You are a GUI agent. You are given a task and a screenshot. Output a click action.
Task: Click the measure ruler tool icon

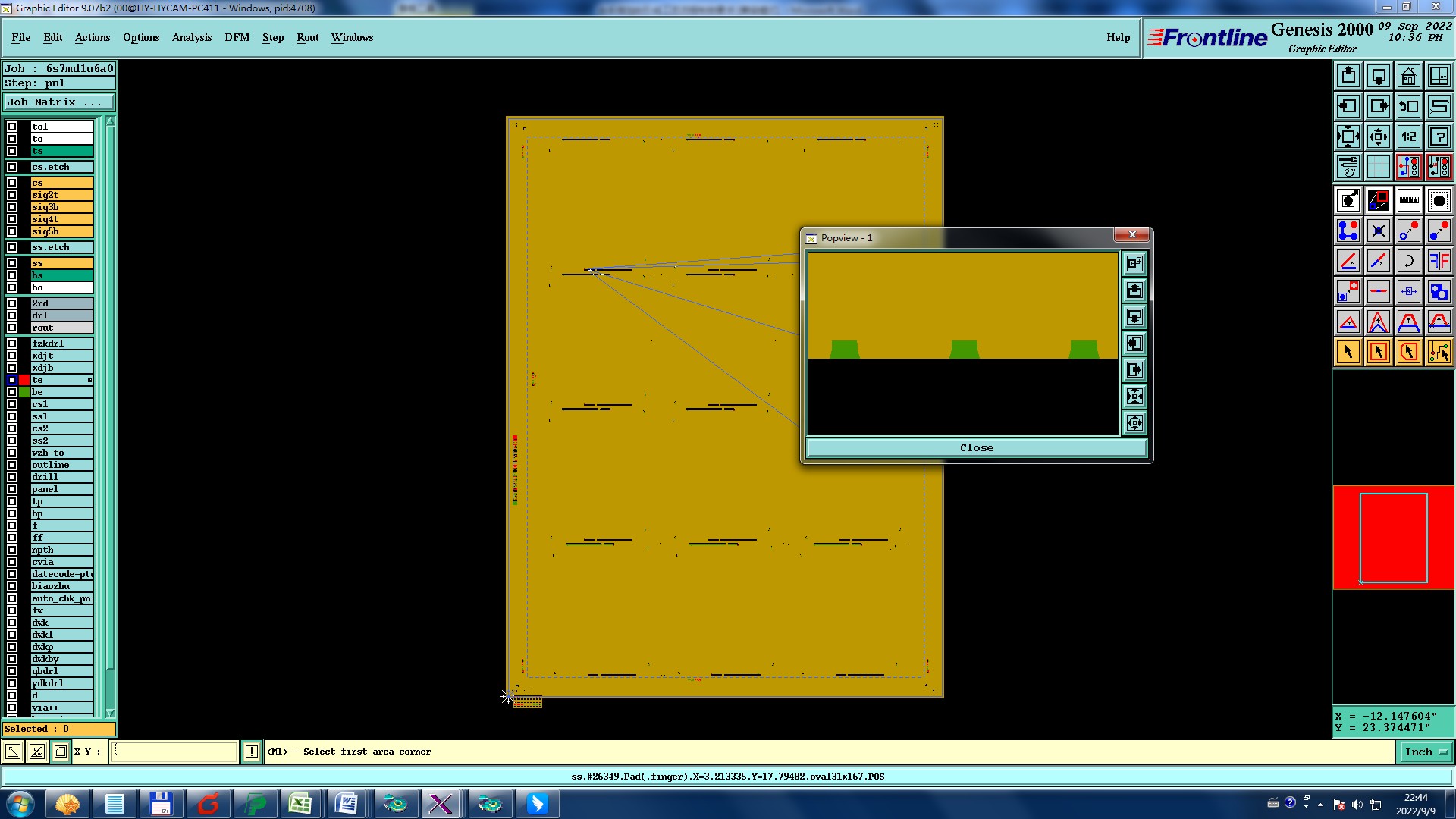[x=1408, y=200]
